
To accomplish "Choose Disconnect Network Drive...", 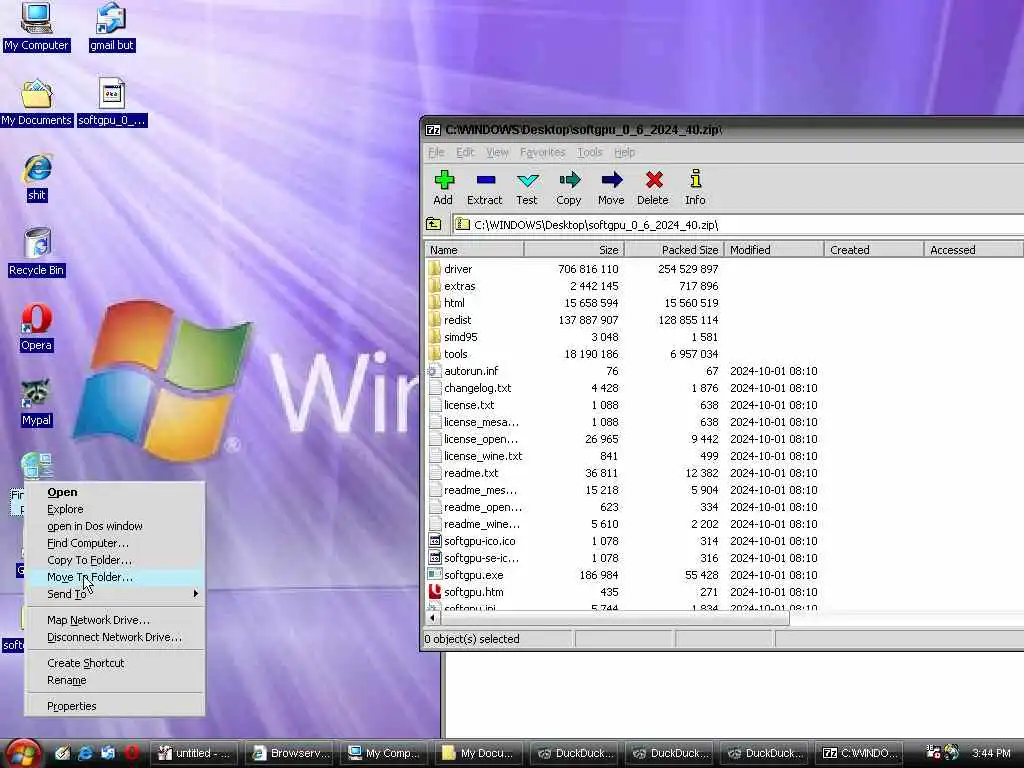I will 114,637.
